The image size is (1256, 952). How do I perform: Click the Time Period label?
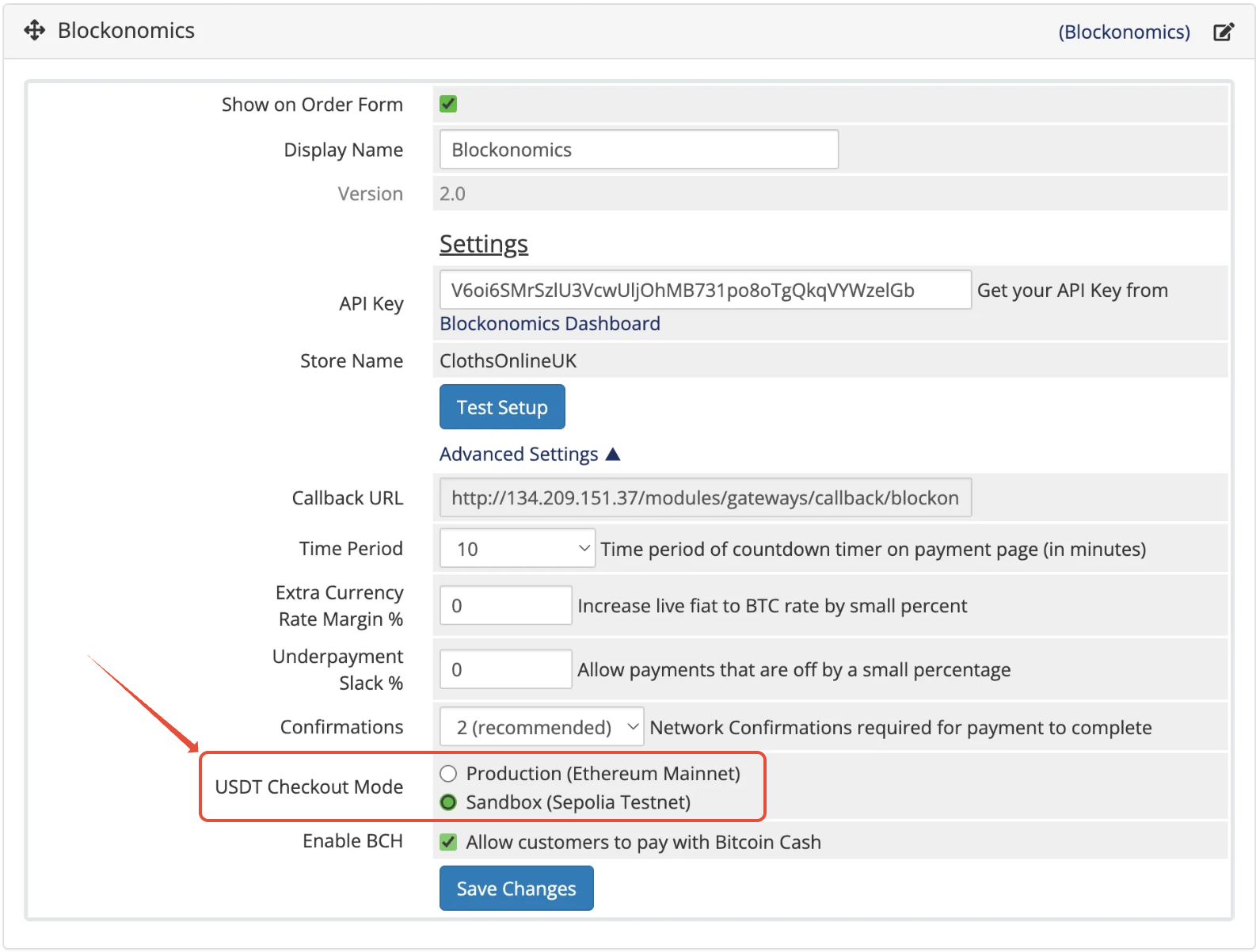(x=351, y=548)
